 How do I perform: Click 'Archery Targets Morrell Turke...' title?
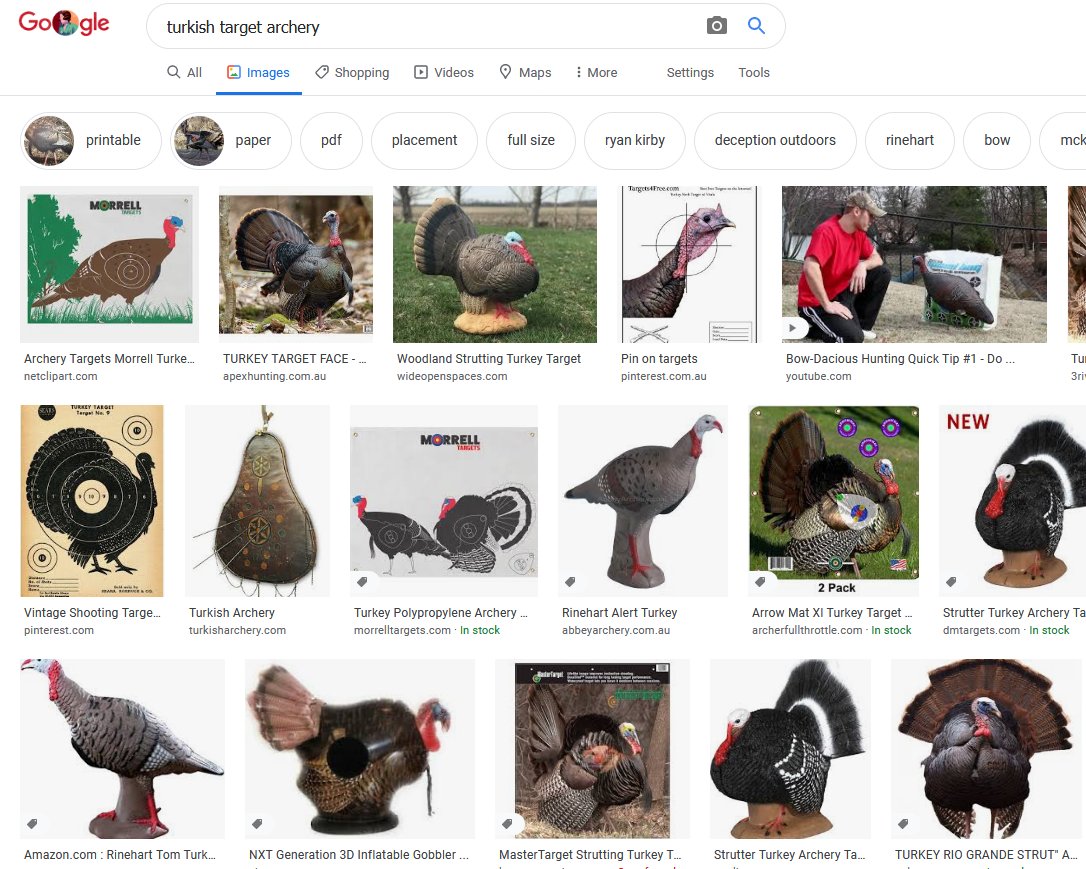pos(109,359)
